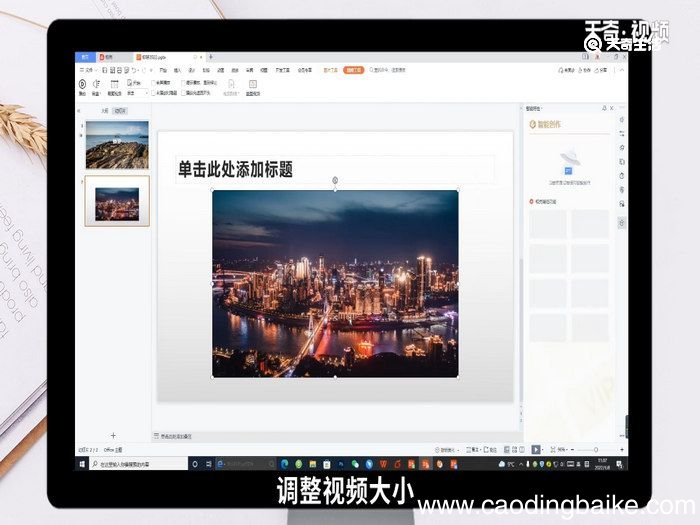
Task: Toggle the Hide When Not Playing checkbox
Action: click(154, 93)
